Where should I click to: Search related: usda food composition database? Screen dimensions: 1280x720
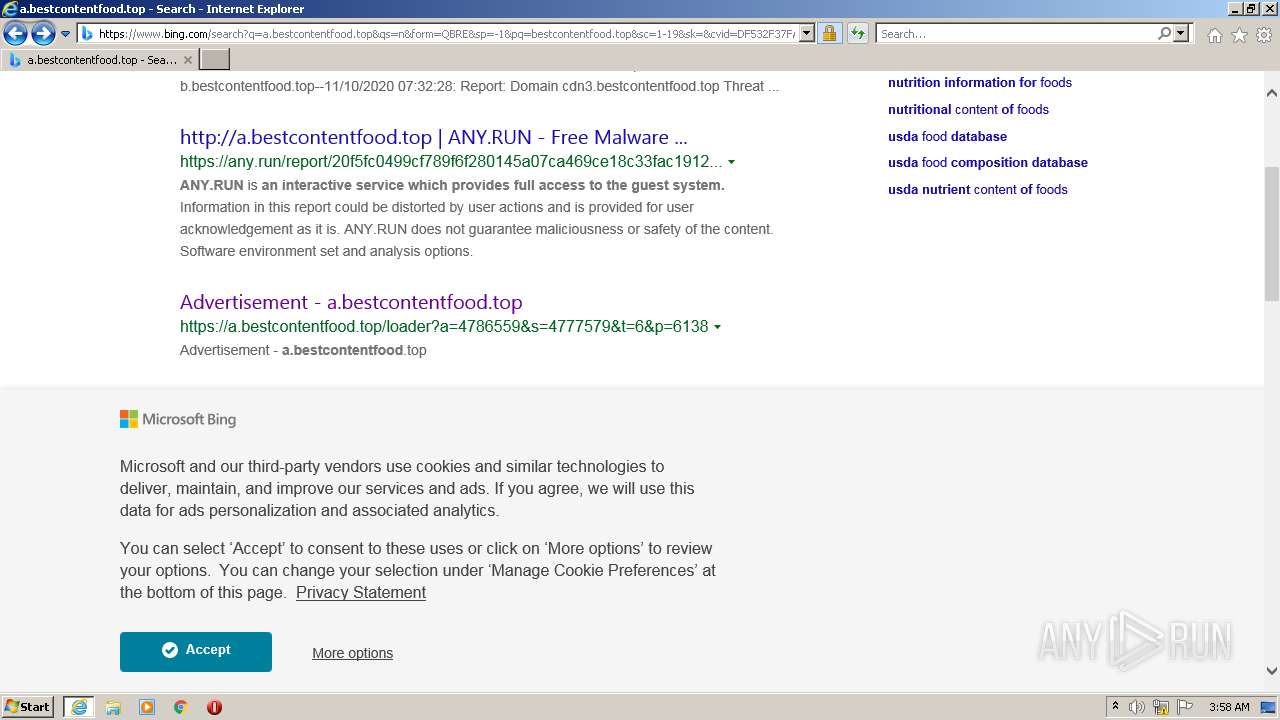988,162
